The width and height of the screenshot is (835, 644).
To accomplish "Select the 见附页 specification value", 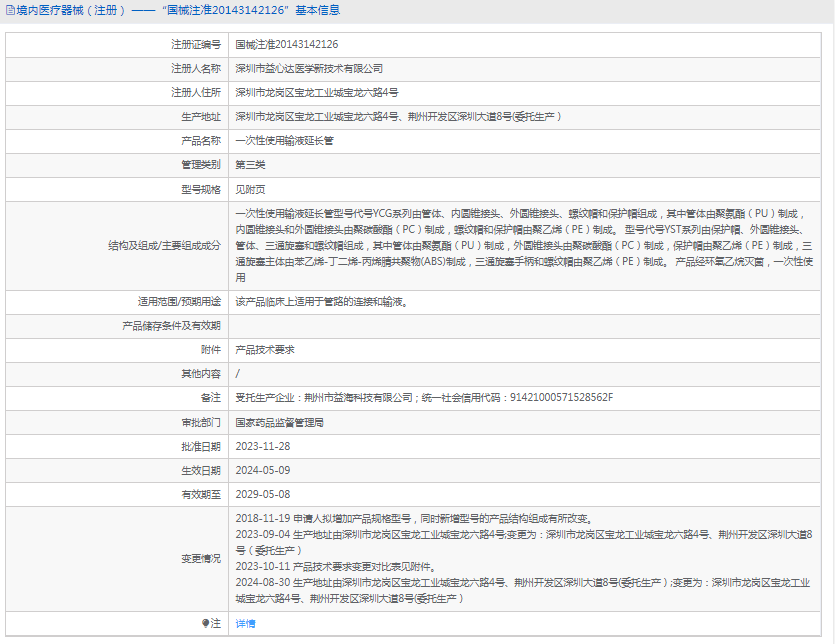I will coord(250,189).
